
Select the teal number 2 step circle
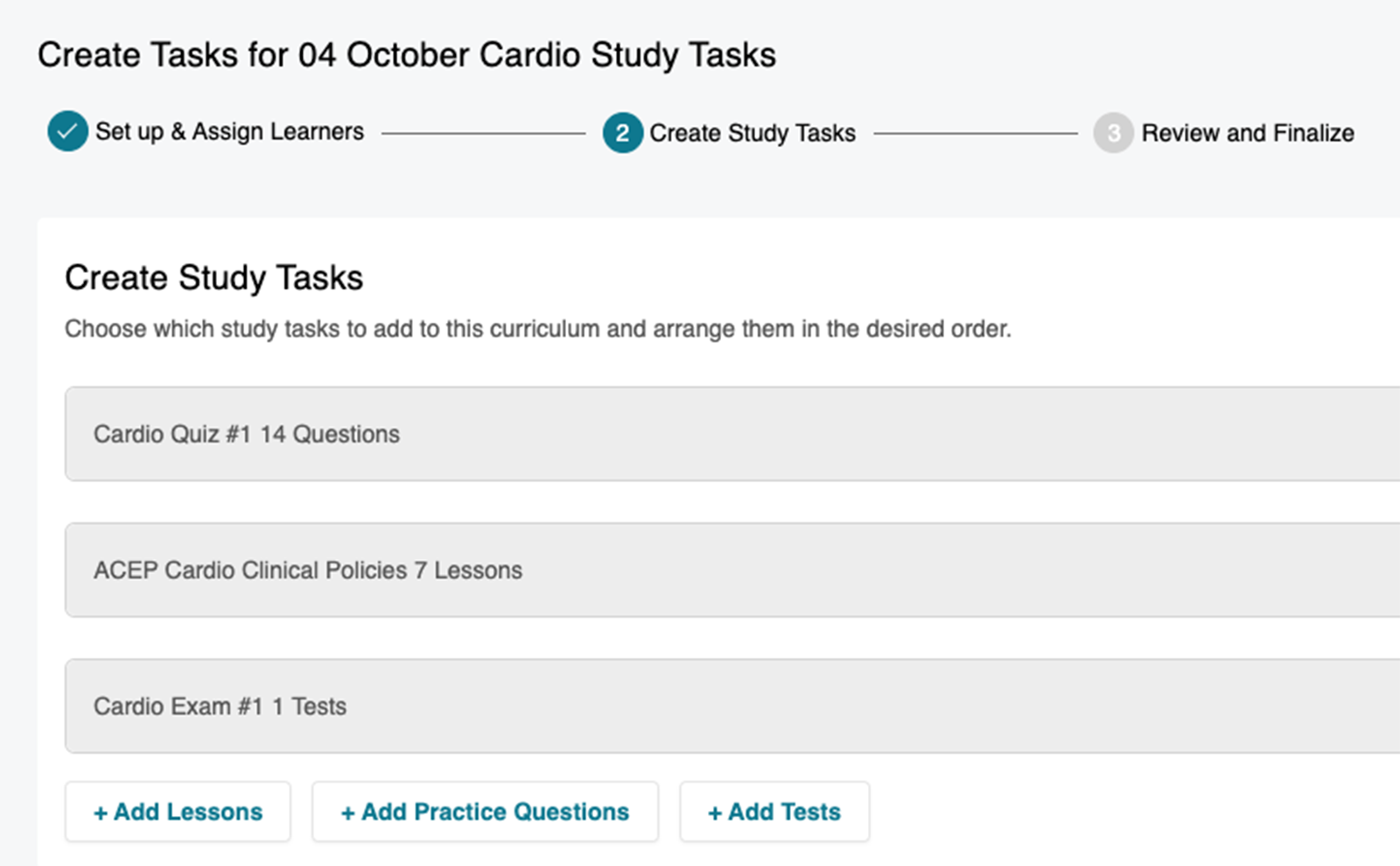[622, 133]
